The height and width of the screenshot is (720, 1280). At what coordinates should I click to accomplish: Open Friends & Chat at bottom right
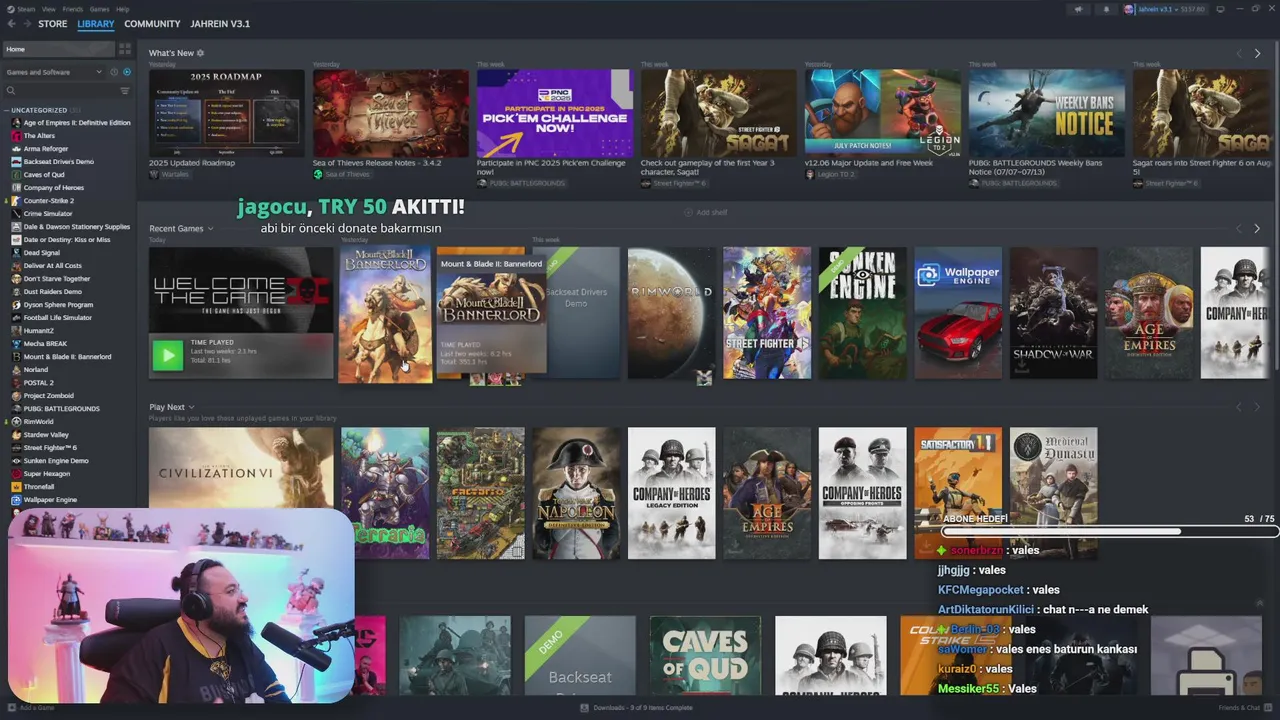tap(1245, 708)
